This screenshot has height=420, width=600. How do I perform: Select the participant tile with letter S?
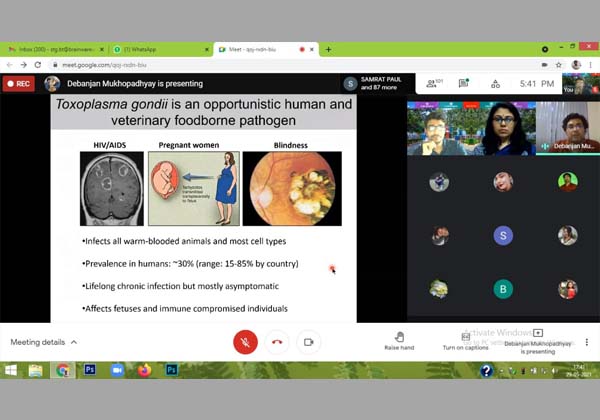coord(503,236)
